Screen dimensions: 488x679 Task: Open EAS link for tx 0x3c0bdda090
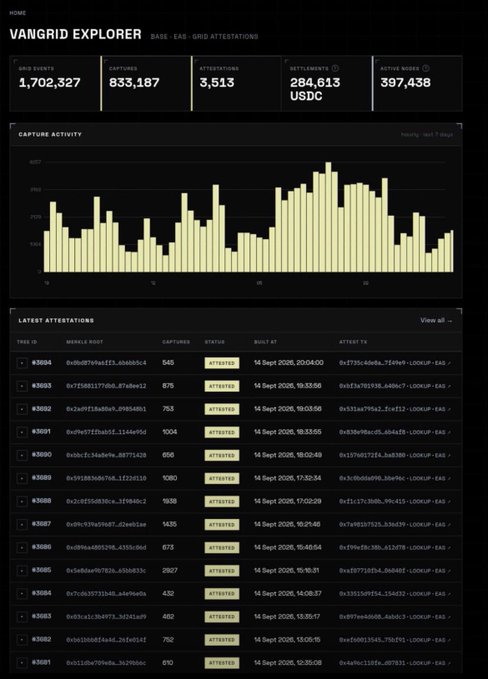443,478
